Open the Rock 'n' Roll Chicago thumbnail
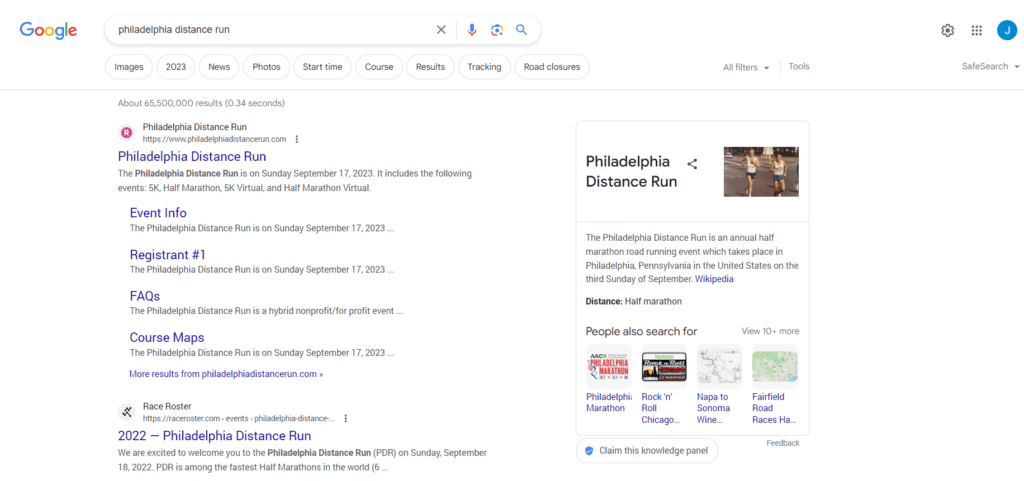The width and height of the screenshot is (1024, 481). coord(664,366)
